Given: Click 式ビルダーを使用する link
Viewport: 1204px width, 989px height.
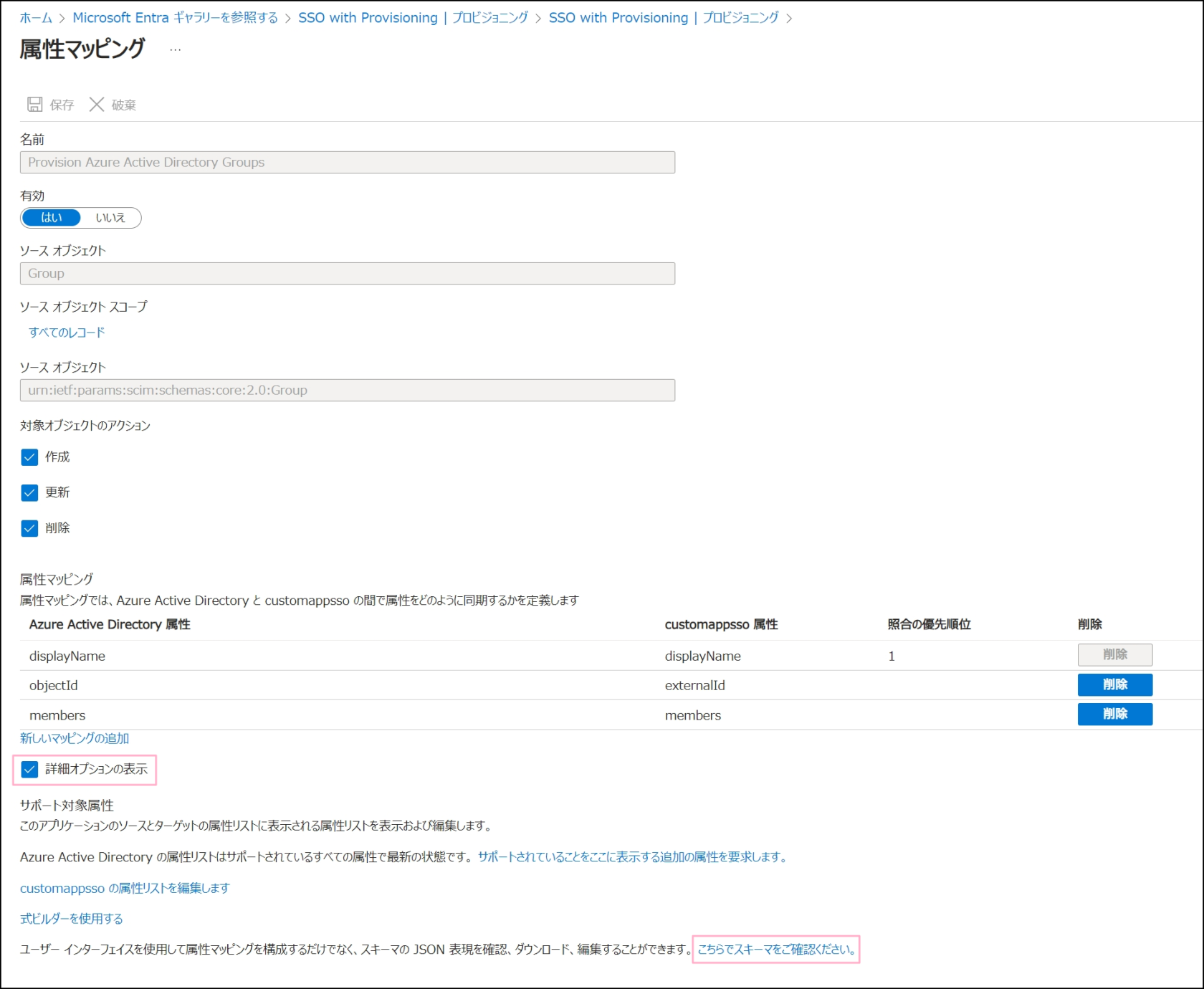Looking at the screenshot, I should (x=72, y=919).
